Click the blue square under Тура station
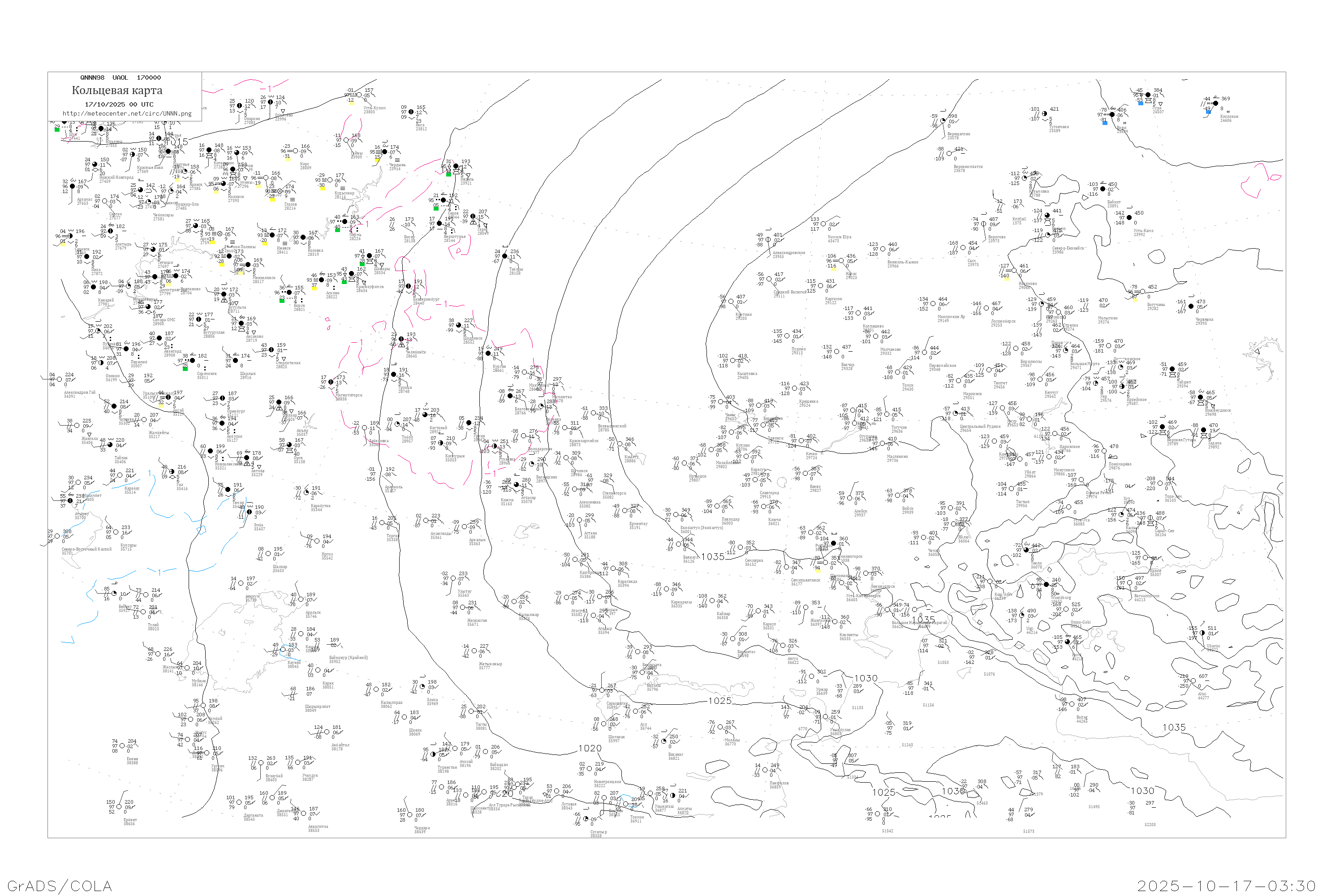Screen dimensions: 1344x896 [x=1141, y=103]
